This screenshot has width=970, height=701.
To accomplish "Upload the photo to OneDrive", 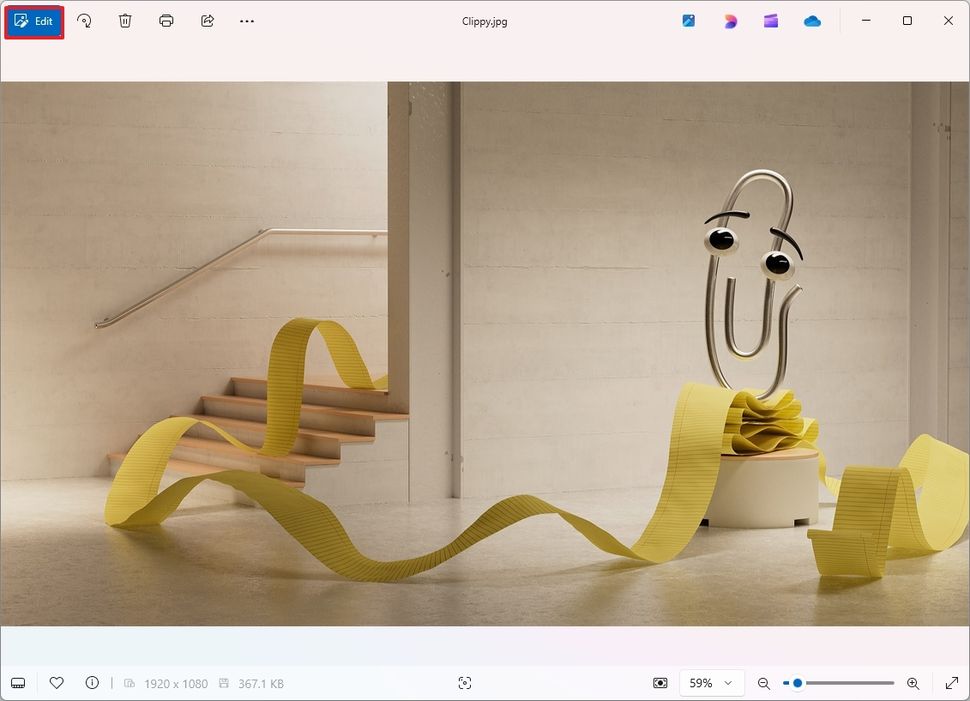I will pos(811,20).
